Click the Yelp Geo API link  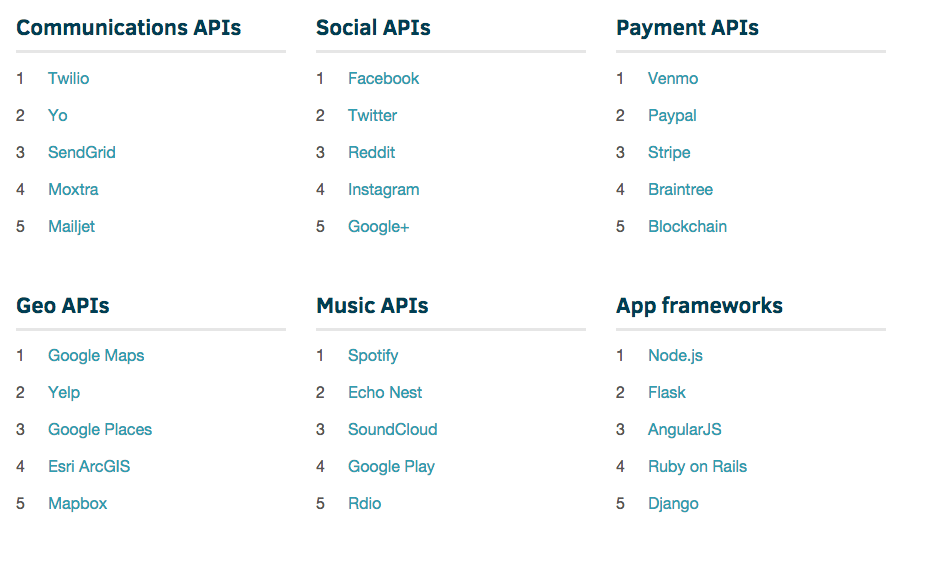click(64, 392)
